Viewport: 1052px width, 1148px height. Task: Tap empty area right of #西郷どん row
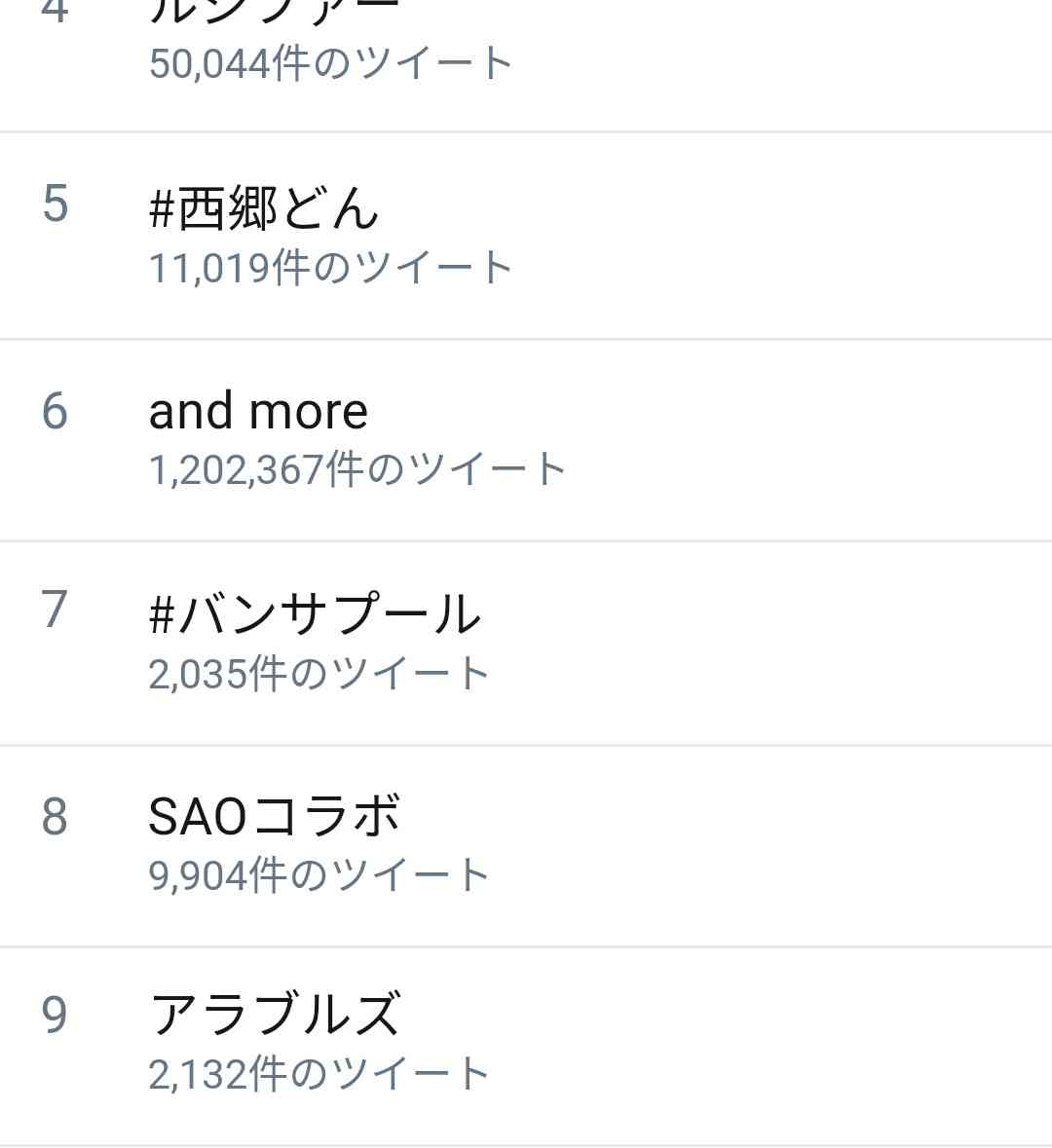733,236
